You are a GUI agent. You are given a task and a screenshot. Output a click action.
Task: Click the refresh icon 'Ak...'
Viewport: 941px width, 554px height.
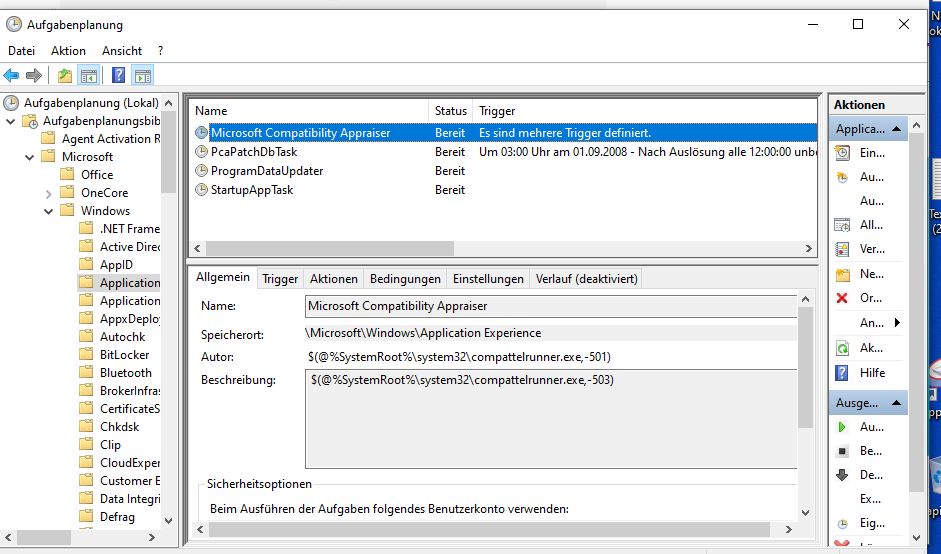click(x=843, y=348)
